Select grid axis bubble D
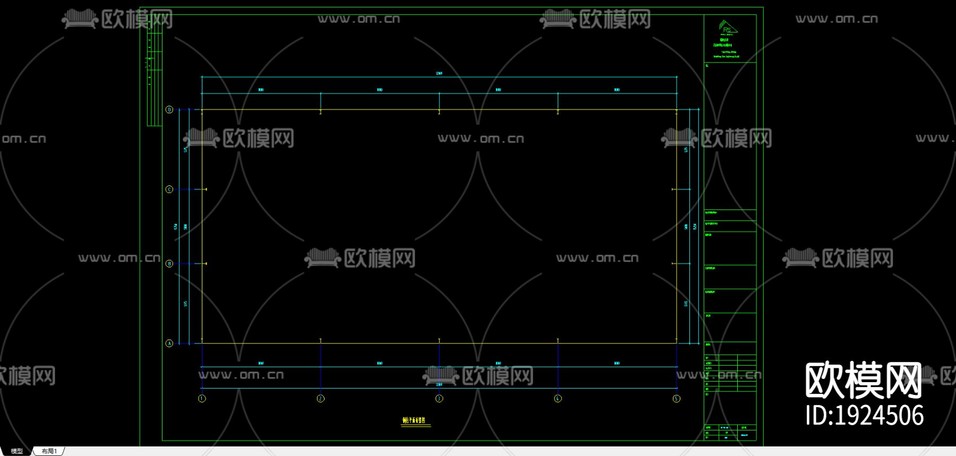 [x=169, y=110]
